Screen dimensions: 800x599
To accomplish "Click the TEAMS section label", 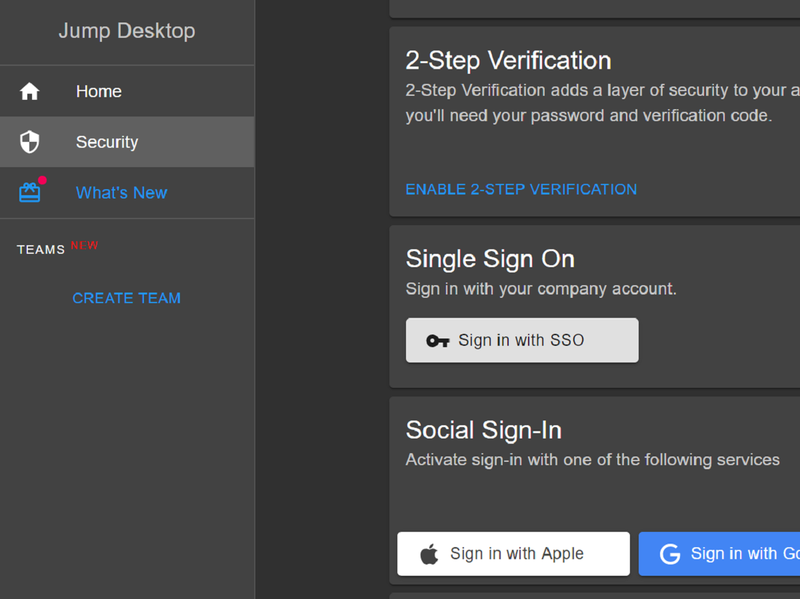I will click(x=41, y=250).
